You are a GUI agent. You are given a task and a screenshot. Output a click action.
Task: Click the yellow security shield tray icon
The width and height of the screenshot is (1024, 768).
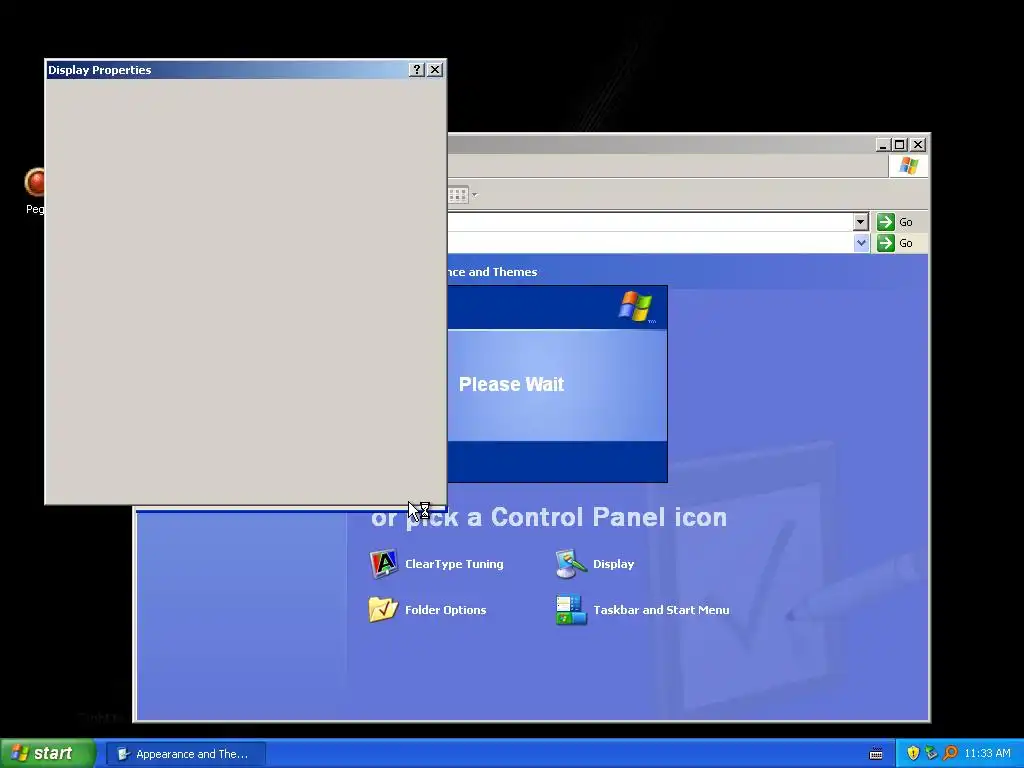pyautogui.click(x=913, y=753)
